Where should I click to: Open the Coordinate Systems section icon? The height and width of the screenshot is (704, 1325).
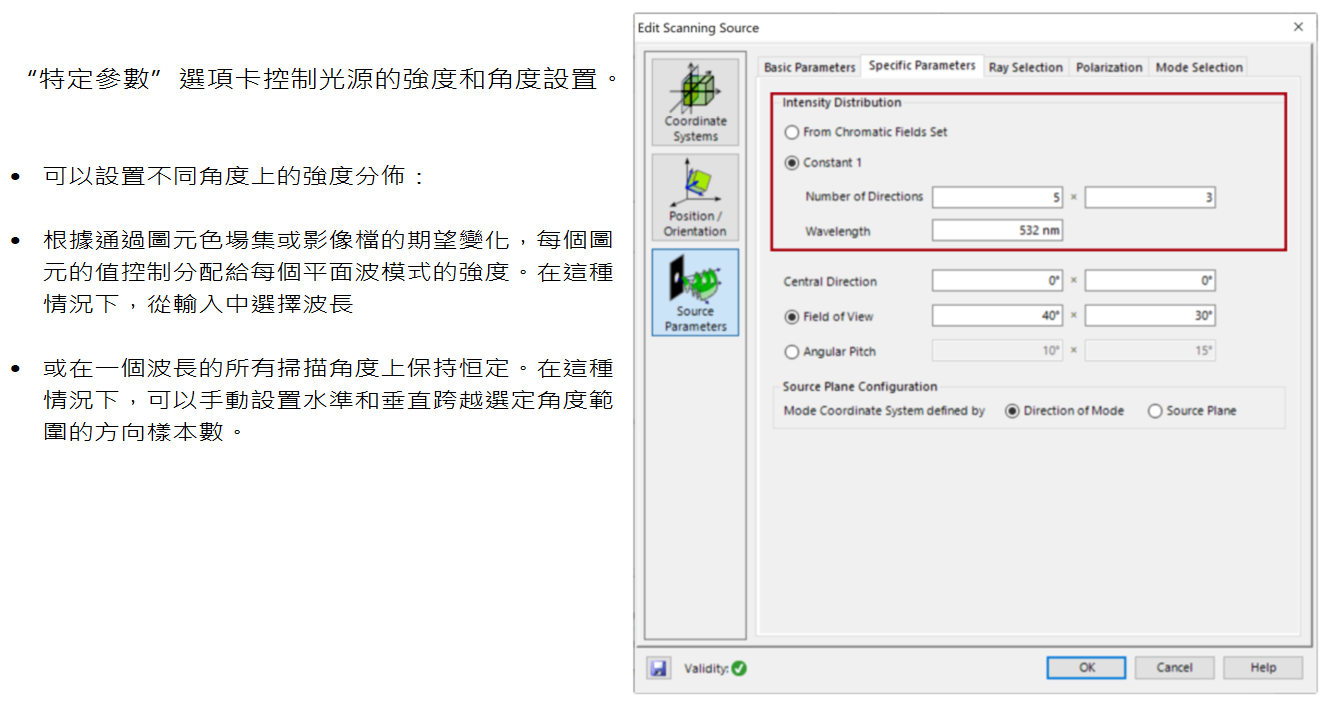[695, 102]
